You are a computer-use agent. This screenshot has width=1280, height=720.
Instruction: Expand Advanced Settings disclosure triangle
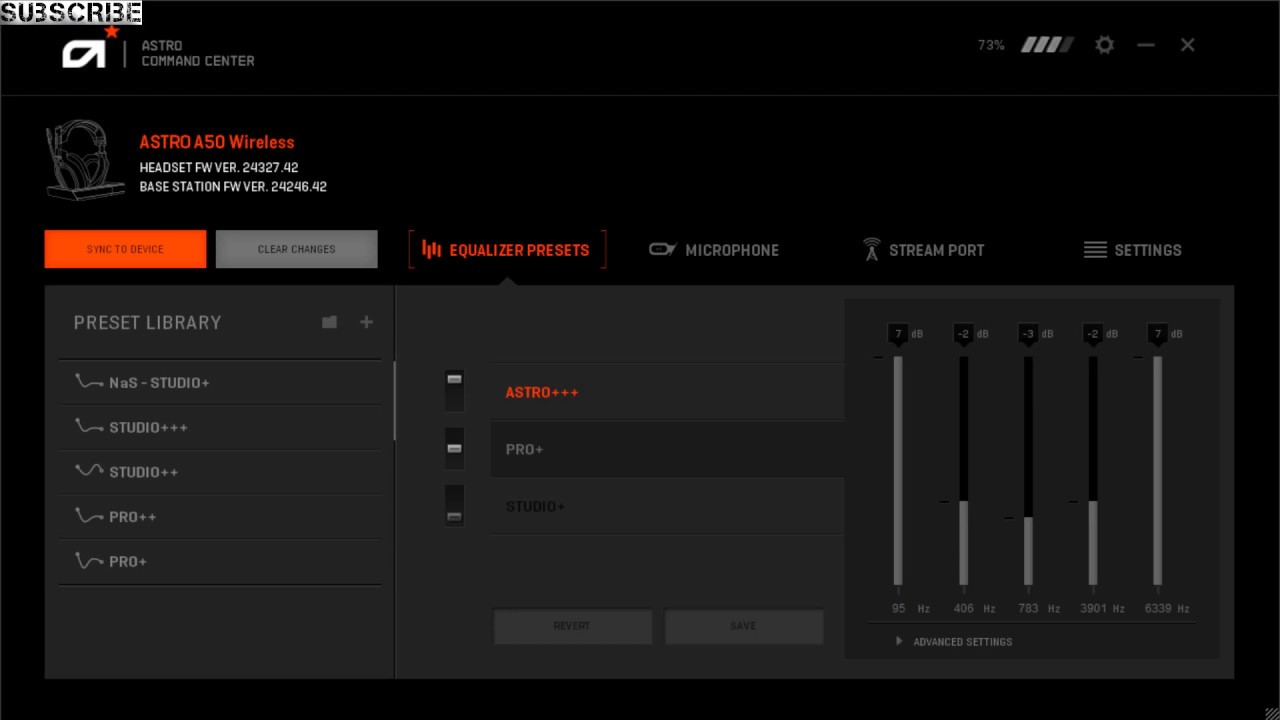899,641
